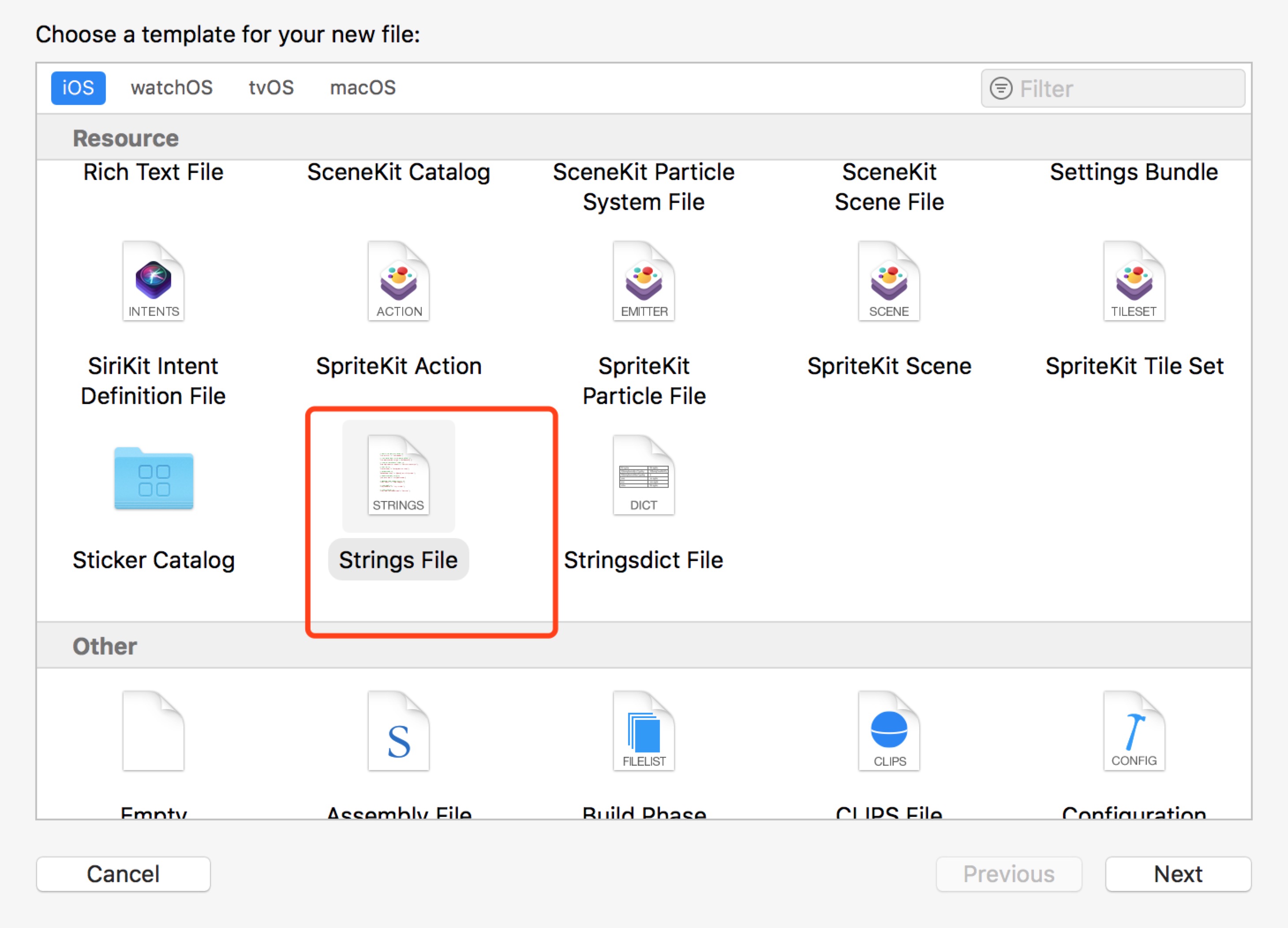Open the macOS platform tab
This screenshot has height=928, width=1288.
coord(362,88)
